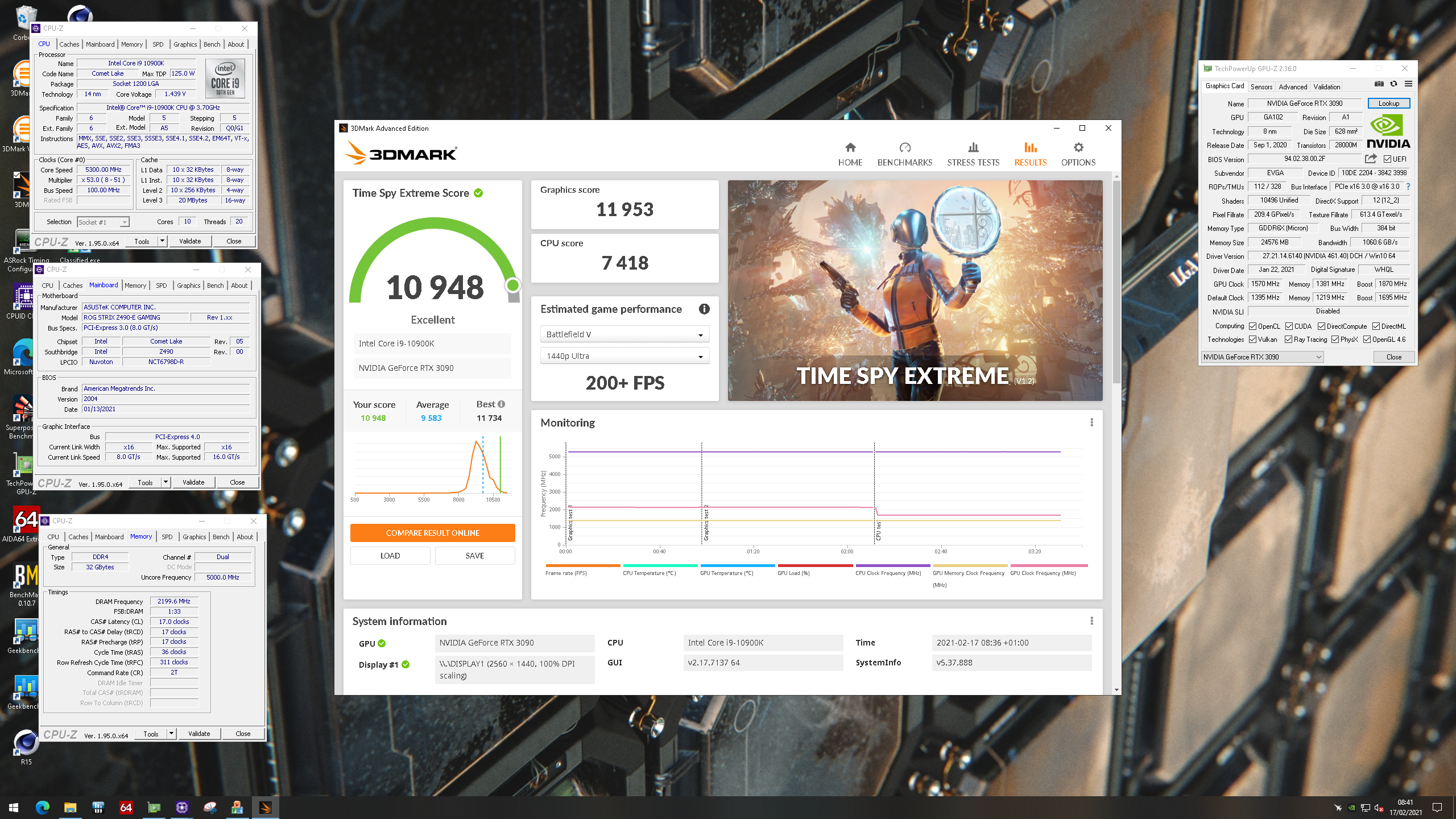The height and width of the screenshot is (819, 1456).
Task: Toggle the DirectML checkbox in GPU-Z
Action: tap(1376, 326)
